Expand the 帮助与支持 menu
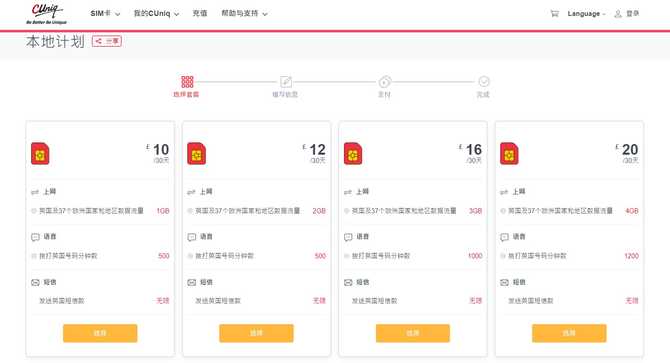This screenshot has height=363, width=670. tap(244, 14)
